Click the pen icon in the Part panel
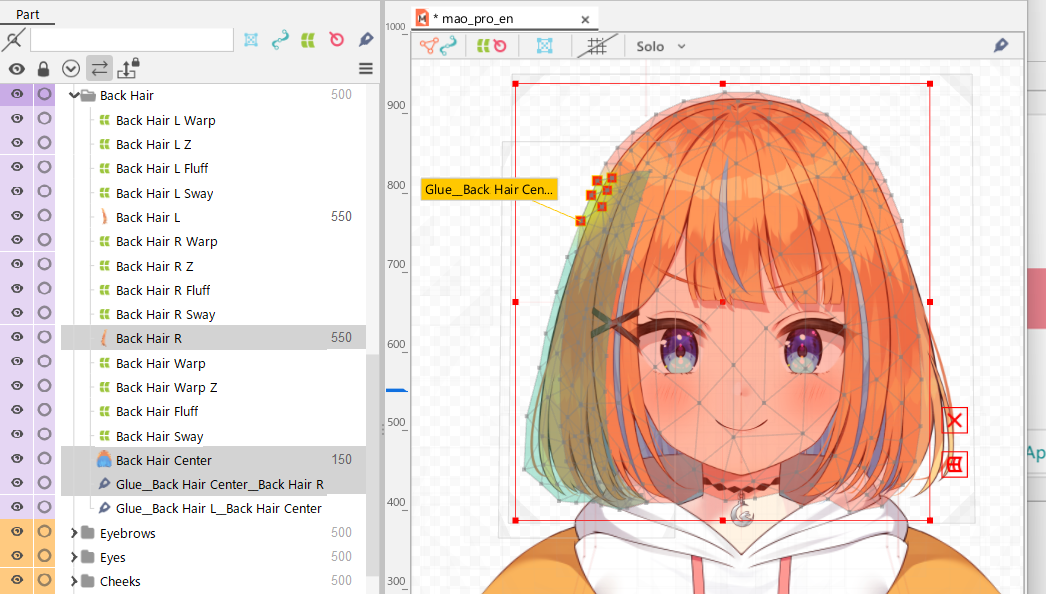Screen dimensions: 1046x594 365,39
